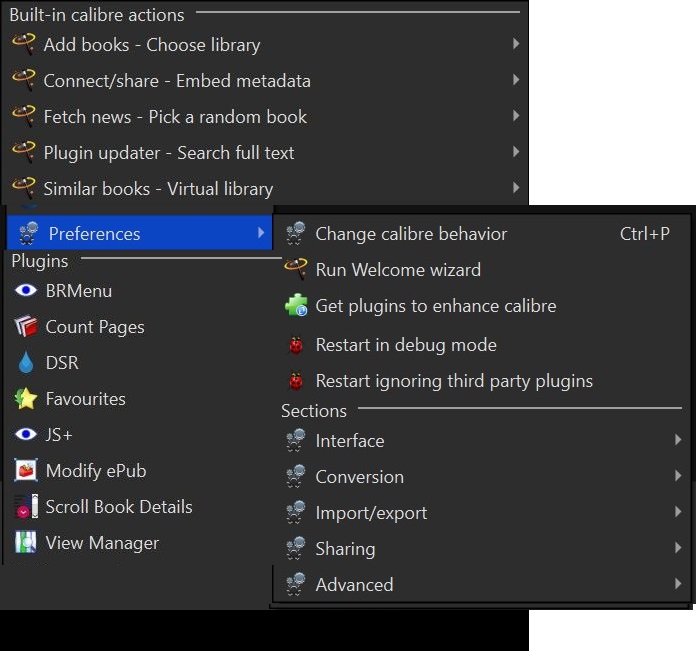Click the gears icon beside Interface
This screenshot has width=696, height=651.
296,440
